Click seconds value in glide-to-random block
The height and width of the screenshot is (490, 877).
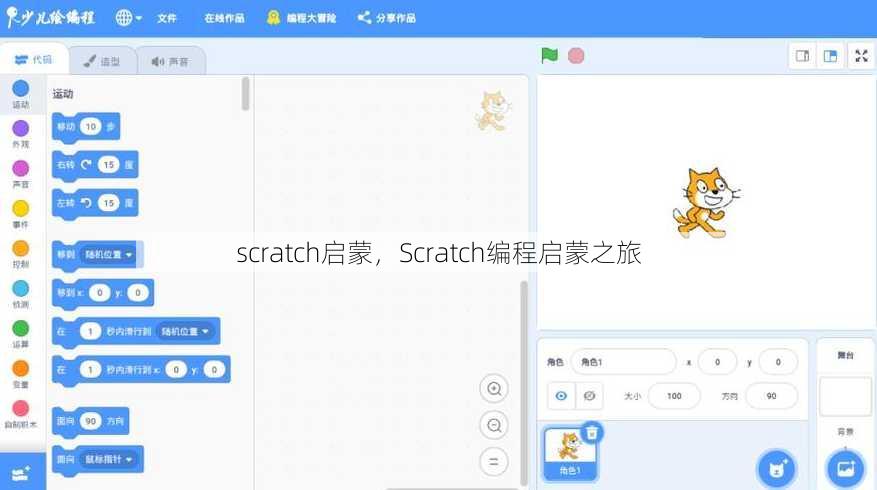click(90, 331)
